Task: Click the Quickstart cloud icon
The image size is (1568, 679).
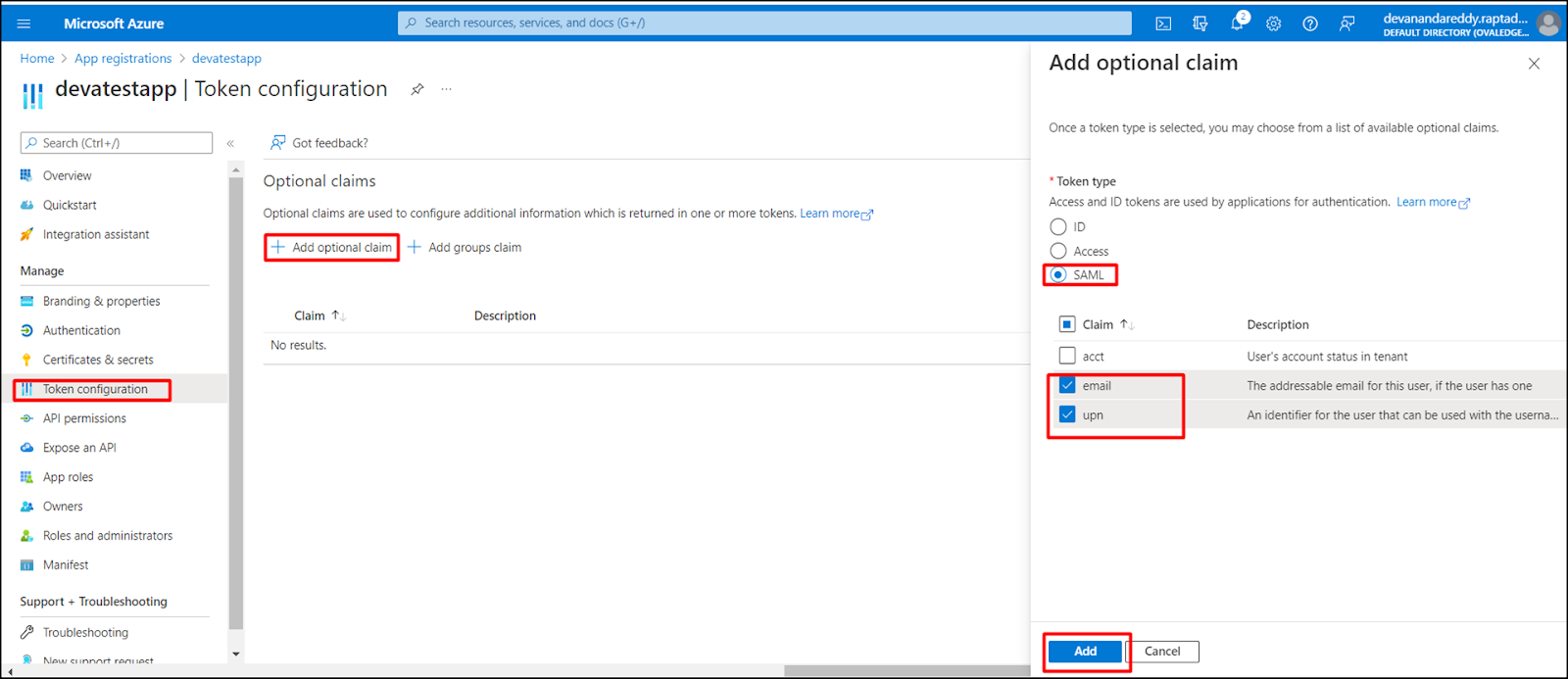Action: tap(26, 205)
